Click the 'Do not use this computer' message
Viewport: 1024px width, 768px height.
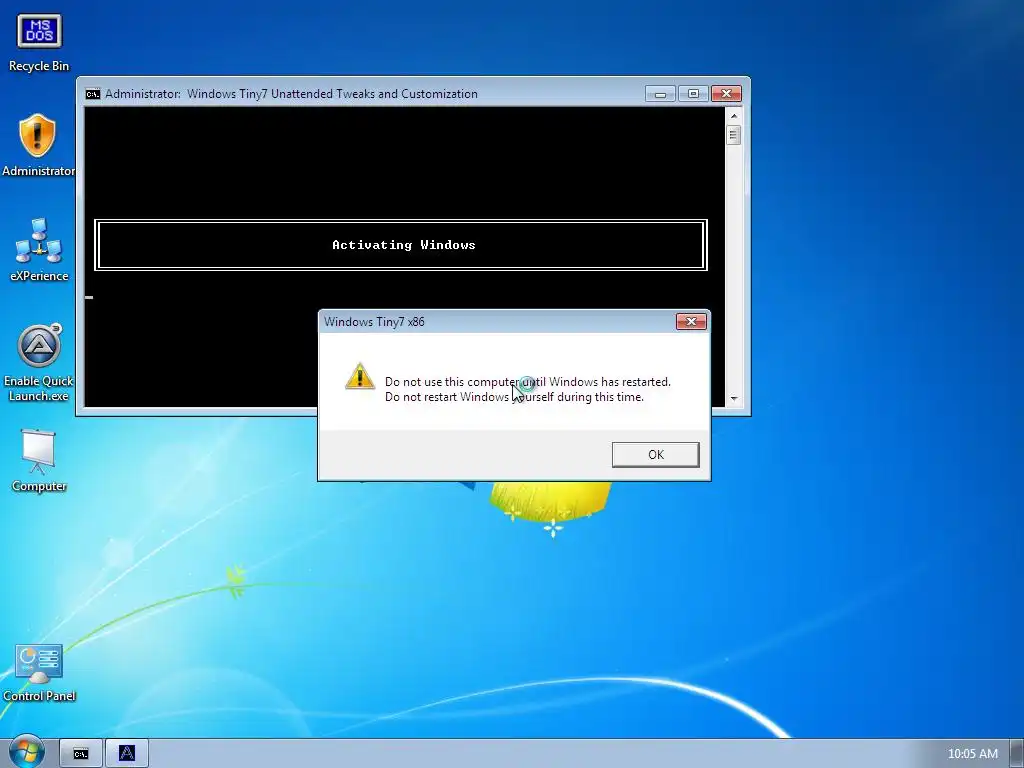pos(528,381)
